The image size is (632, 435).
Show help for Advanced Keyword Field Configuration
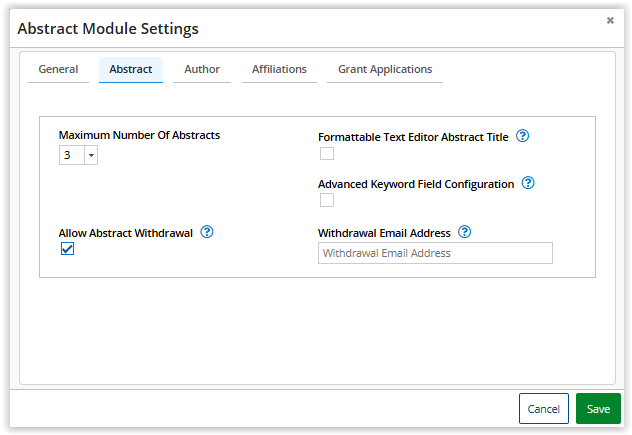point(528,183)
